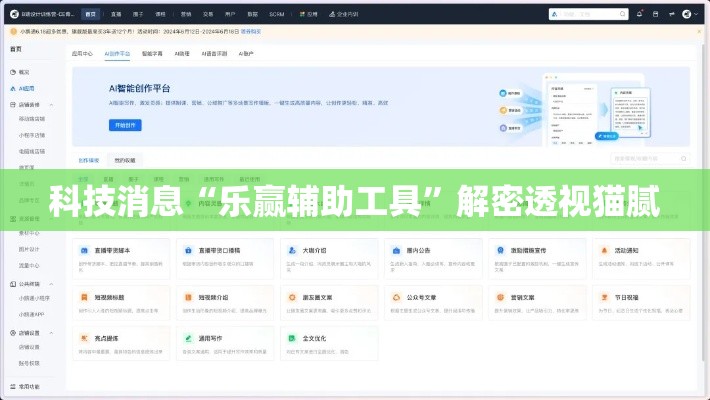Focus the top bar global search field
The image size is (710, 400).
click(589, 14)
